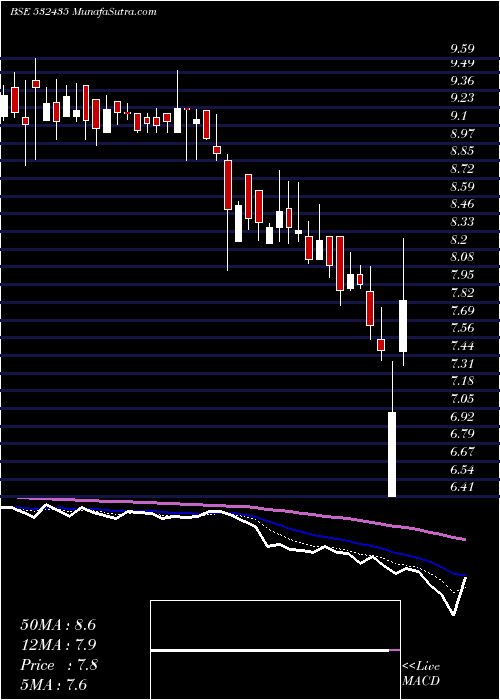Click the 8.08 price axis label

coord(462,257)
